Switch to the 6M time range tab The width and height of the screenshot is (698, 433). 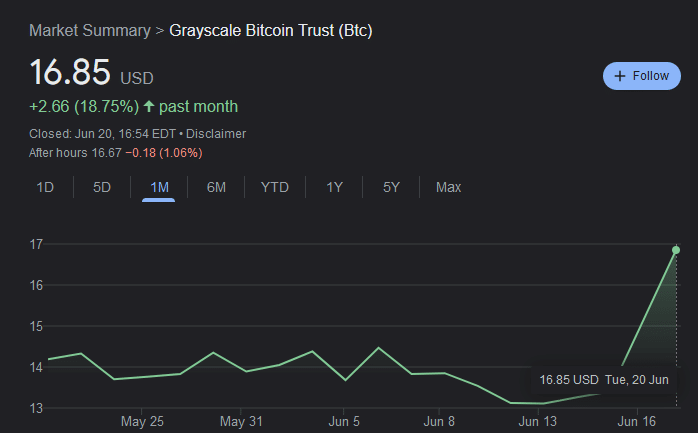tap(216, 187)
